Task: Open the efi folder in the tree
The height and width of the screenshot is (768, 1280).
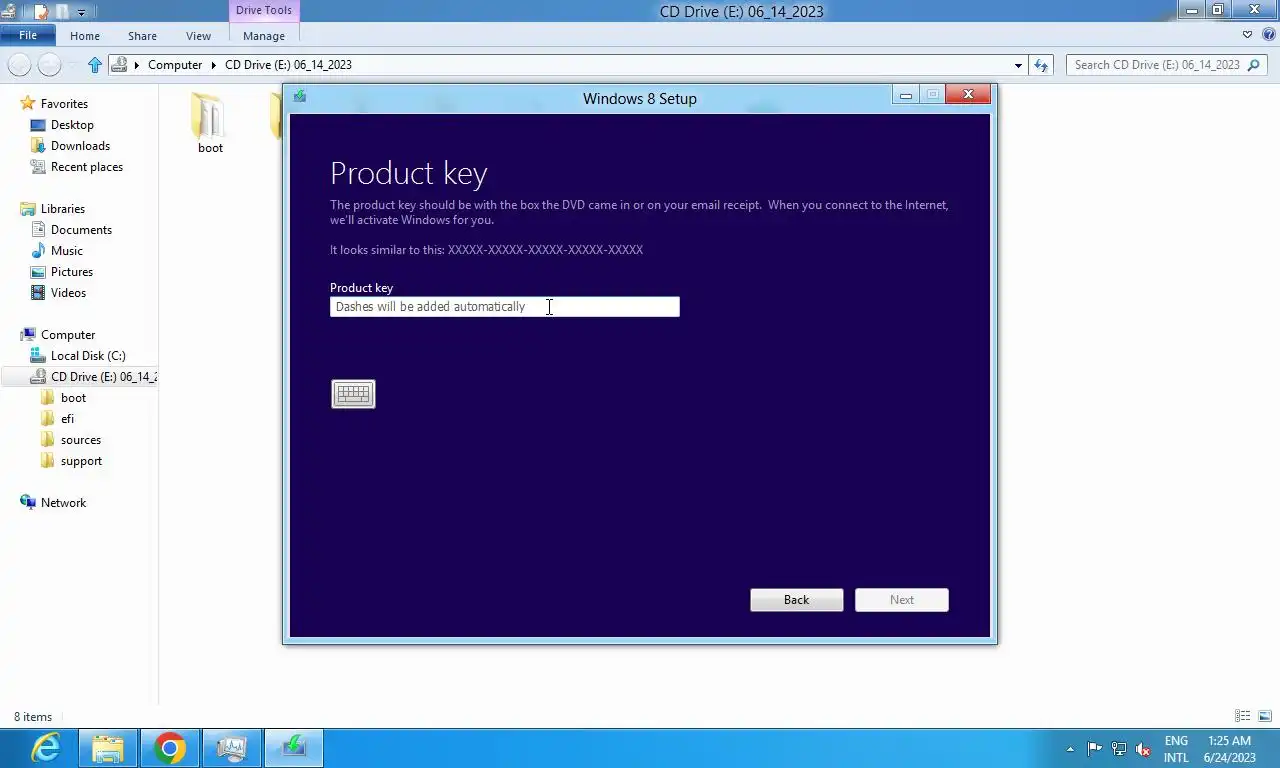Action: [67, 419]
